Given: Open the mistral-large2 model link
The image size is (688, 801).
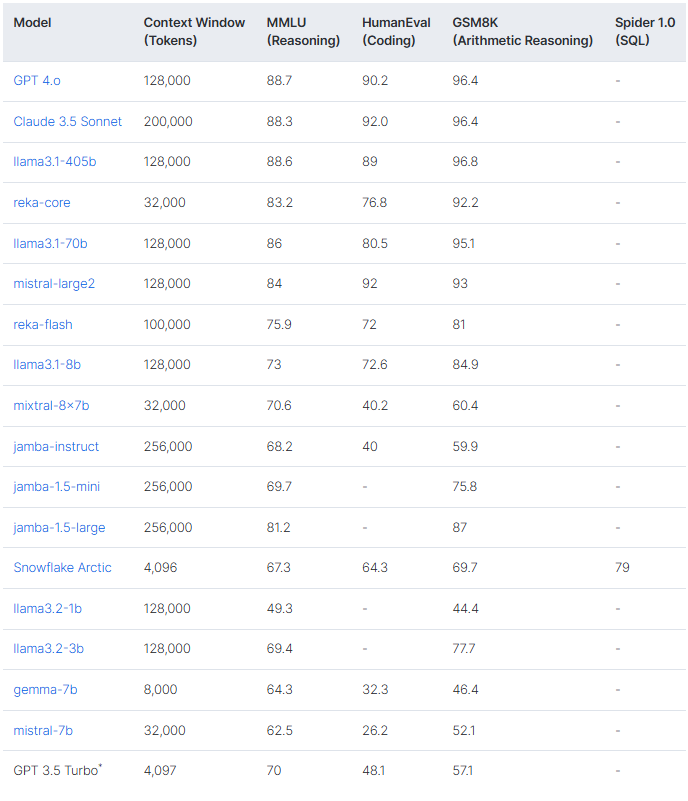Looking at the screenshot, I should pos(54,283).
